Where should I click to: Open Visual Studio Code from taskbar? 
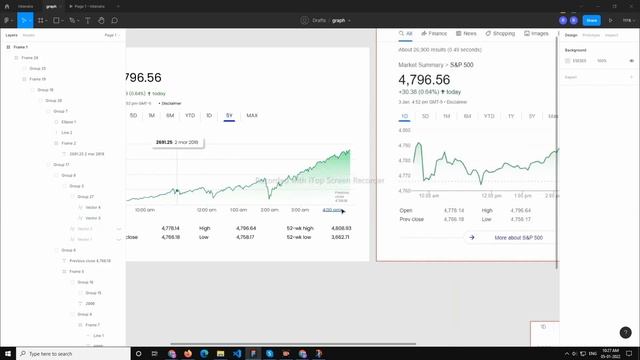point(237,353)
